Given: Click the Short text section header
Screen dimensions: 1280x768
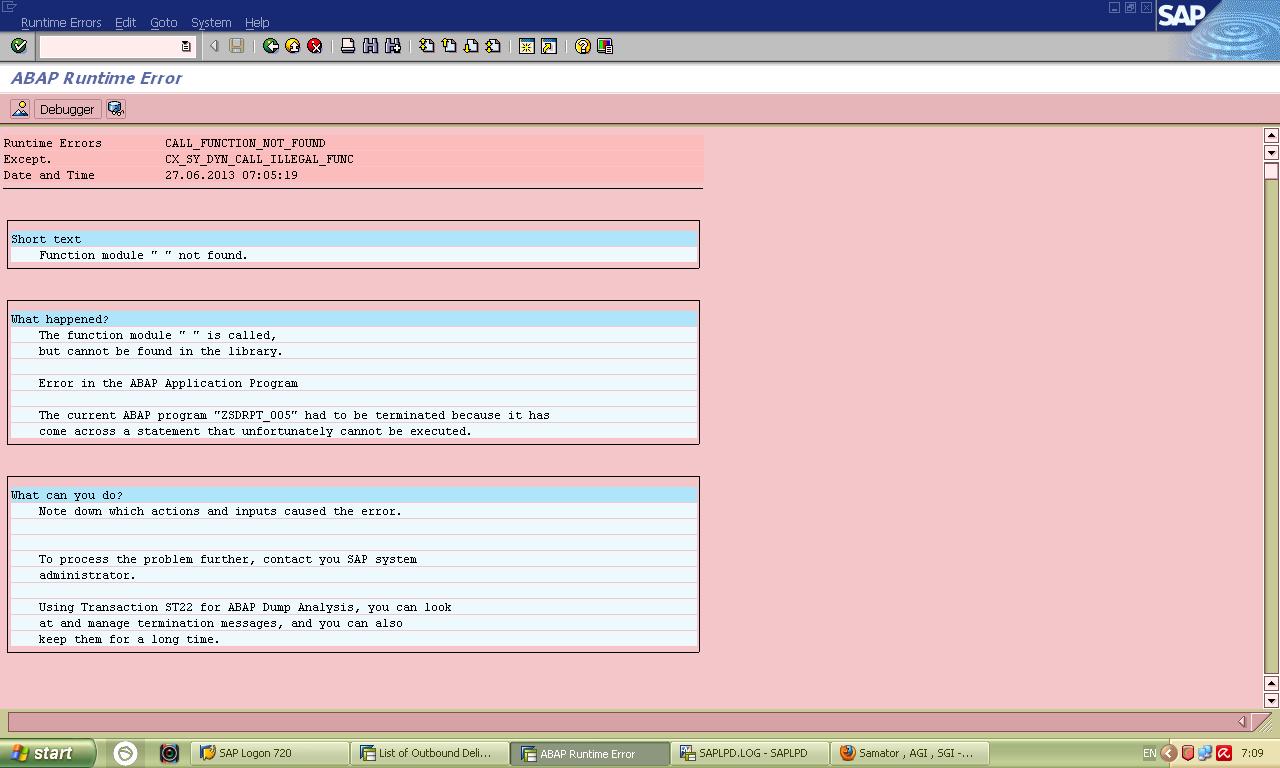Looking at the screenshot, I should (x=353, y=239).
